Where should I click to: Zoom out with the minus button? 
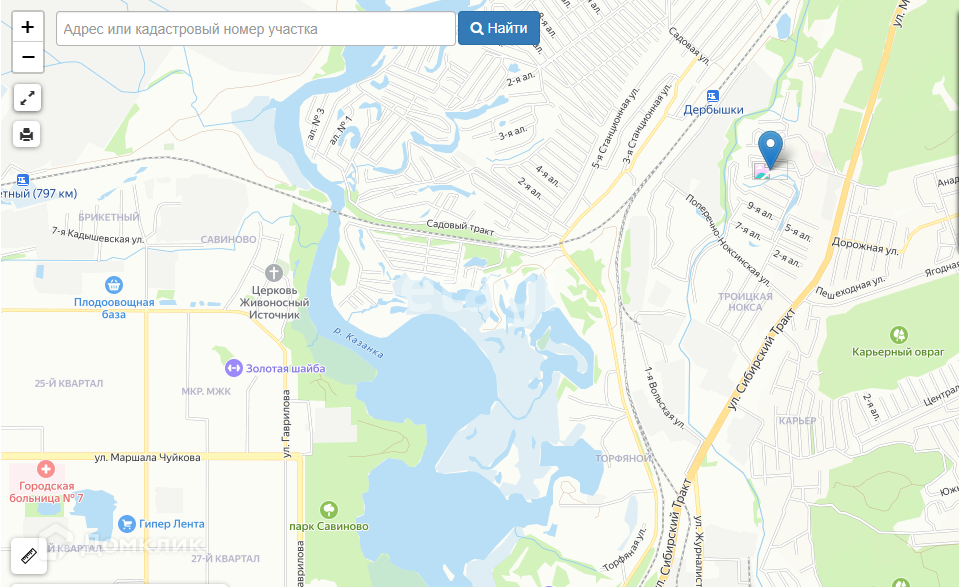pos(28,57)
